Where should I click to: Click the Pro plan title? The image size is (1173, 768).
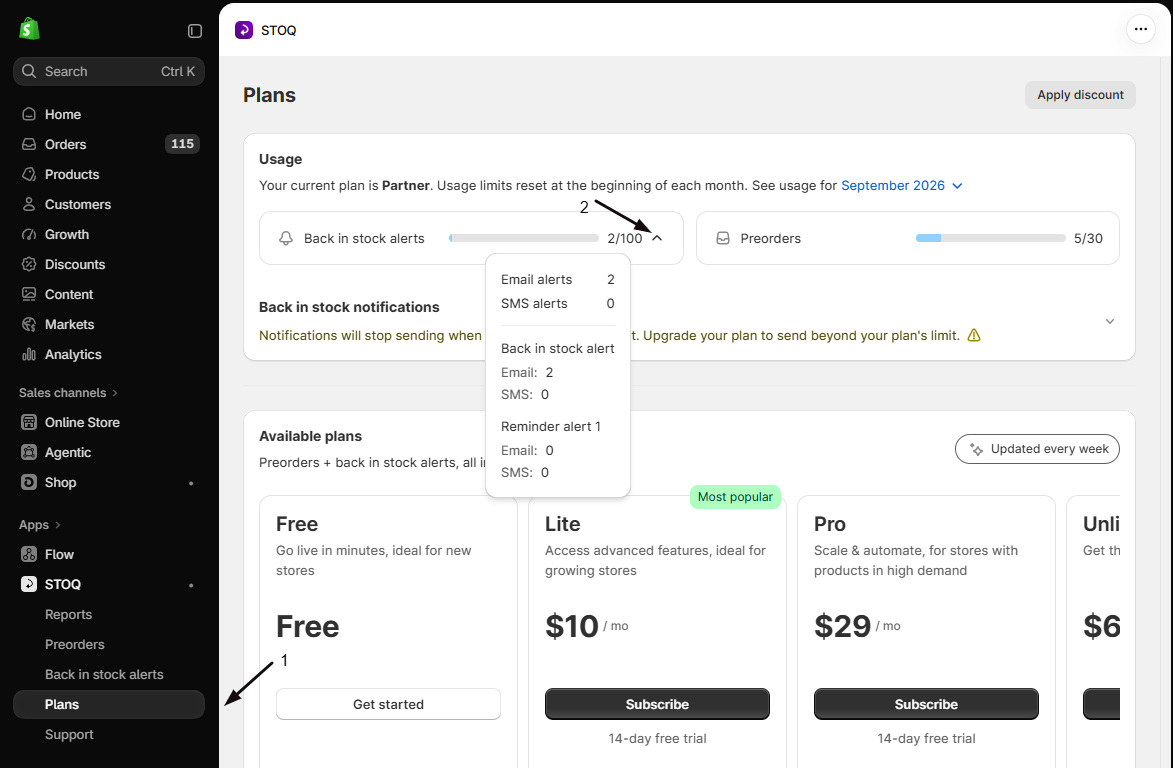pyautogui.click(x=830, y=524)
